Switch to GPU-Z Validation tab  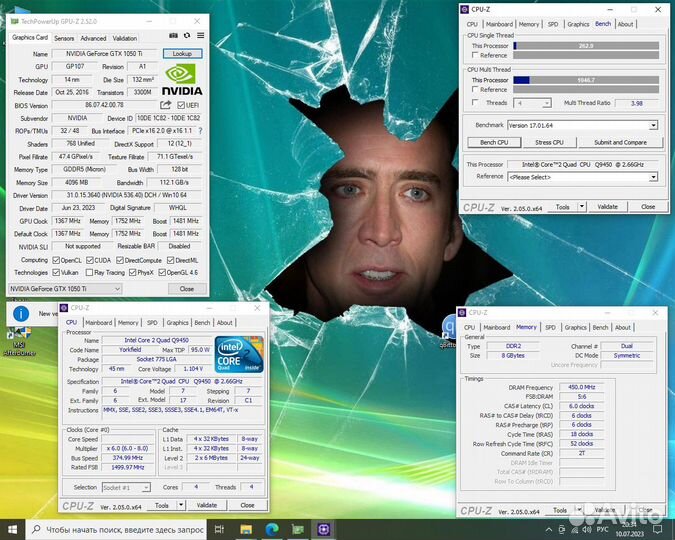tap(125, 38)
